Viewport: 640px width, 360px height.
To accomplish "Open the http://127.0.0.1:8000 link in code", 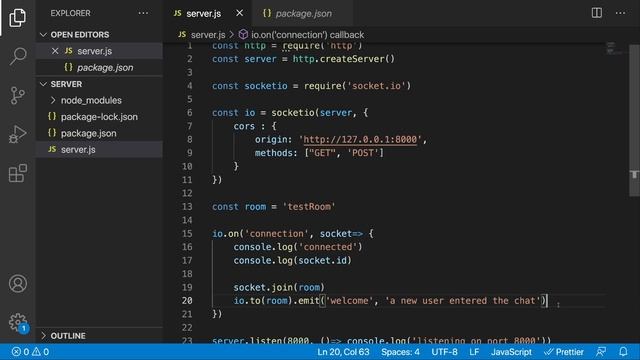I will 360,140.
